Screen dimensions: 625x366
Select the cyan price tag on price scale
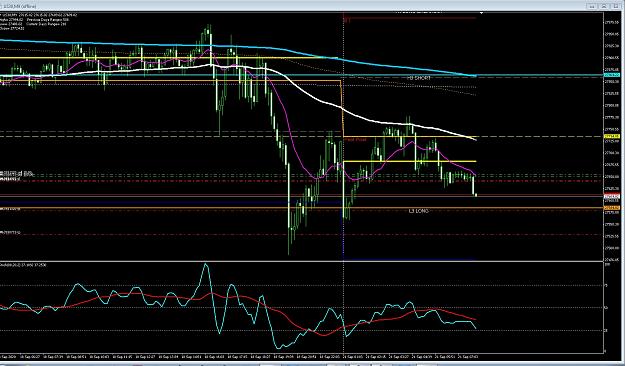coord(612,75)
